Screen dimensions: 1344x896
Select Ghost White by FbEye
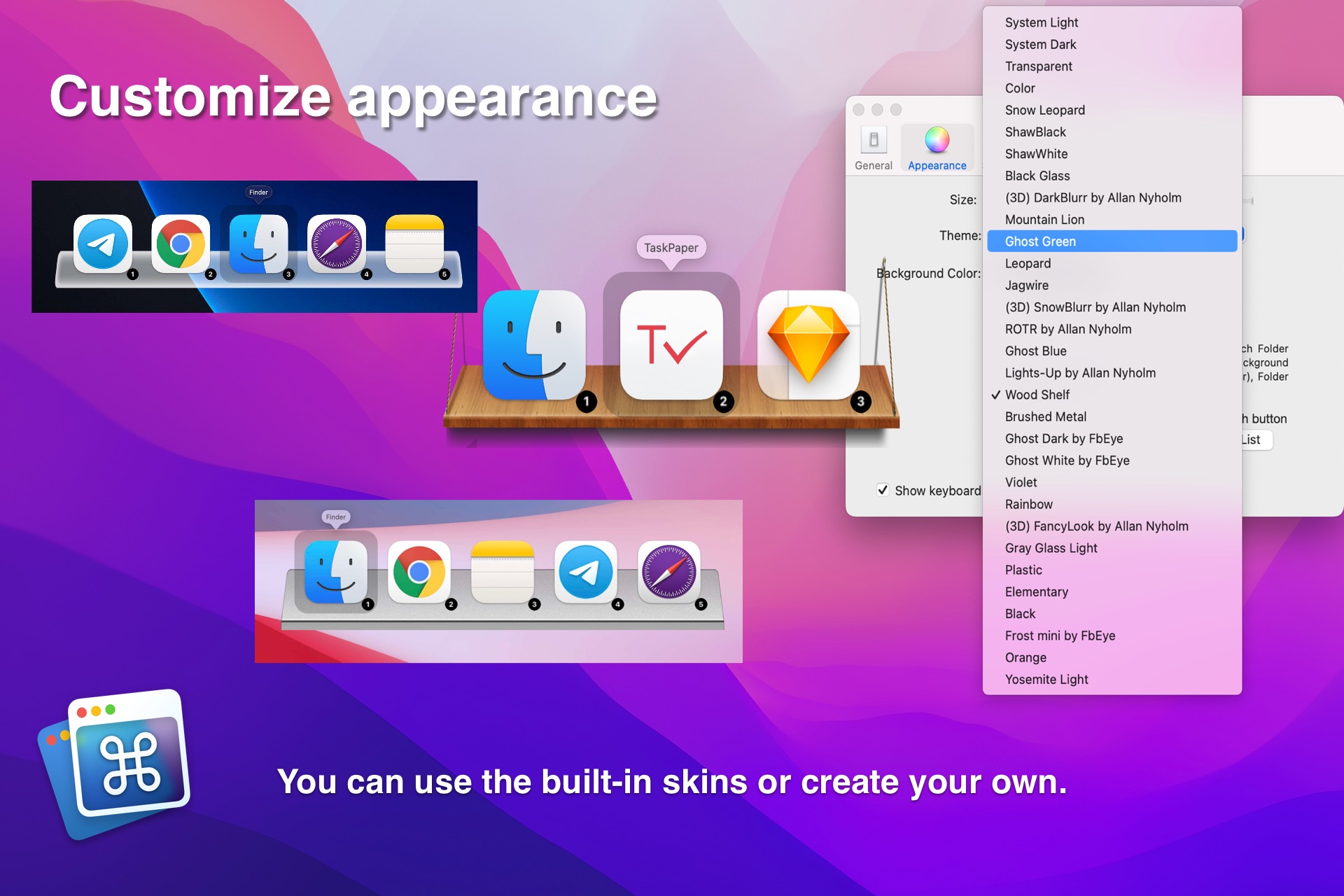click(x=1112, y=461)
